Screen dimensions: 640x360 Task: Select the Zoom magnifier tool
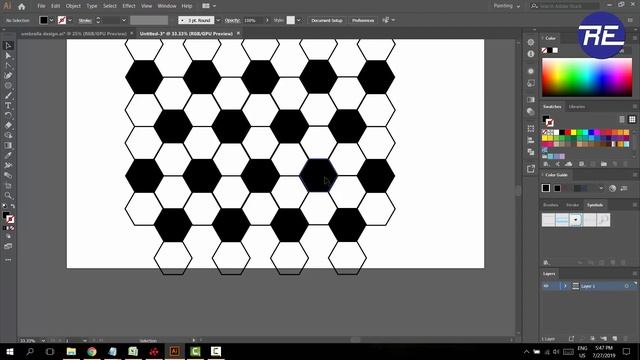(8, 196)
